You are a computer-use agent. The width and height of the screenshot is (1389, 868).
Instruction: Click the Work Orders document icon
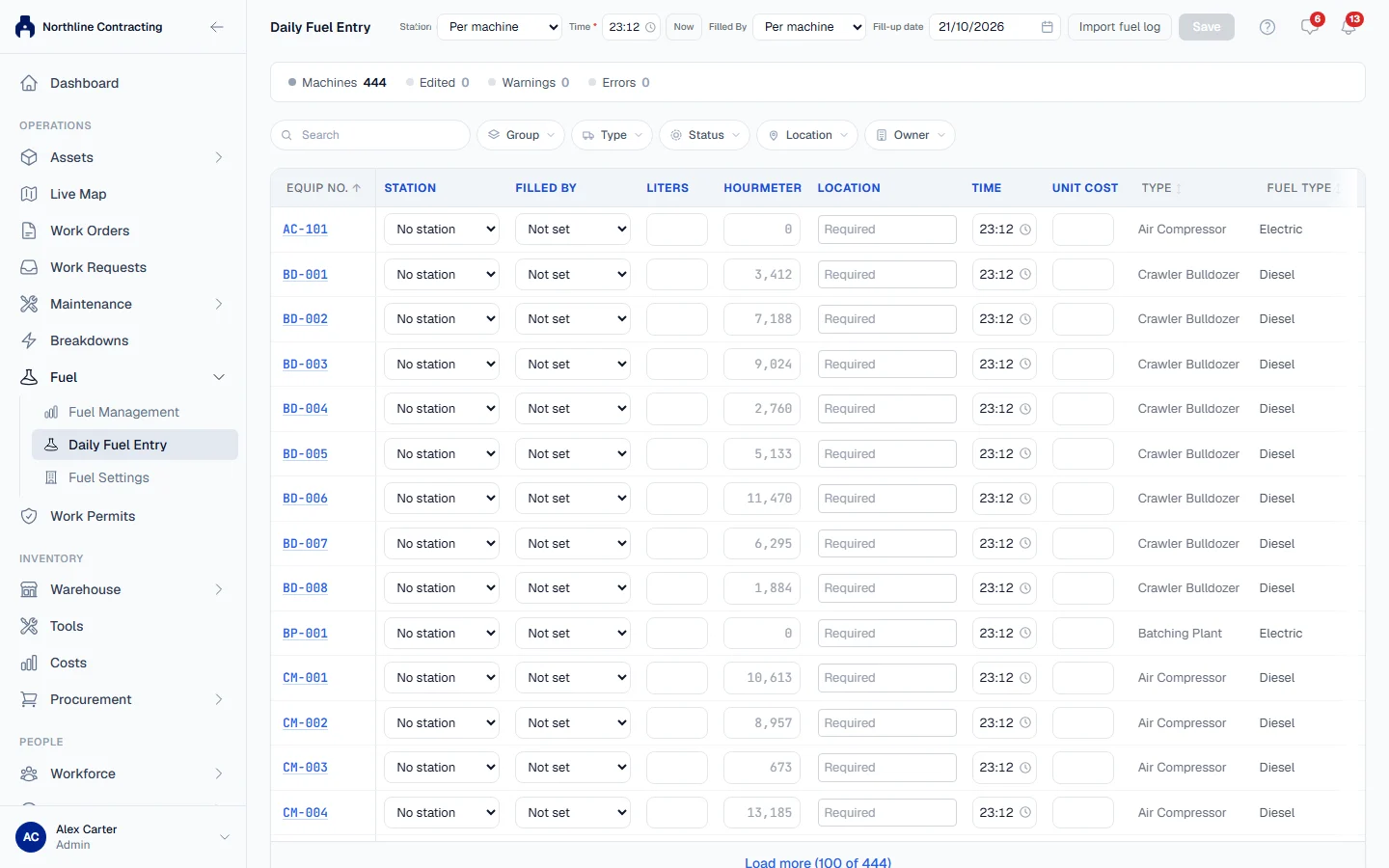click(x=29, y=231)
